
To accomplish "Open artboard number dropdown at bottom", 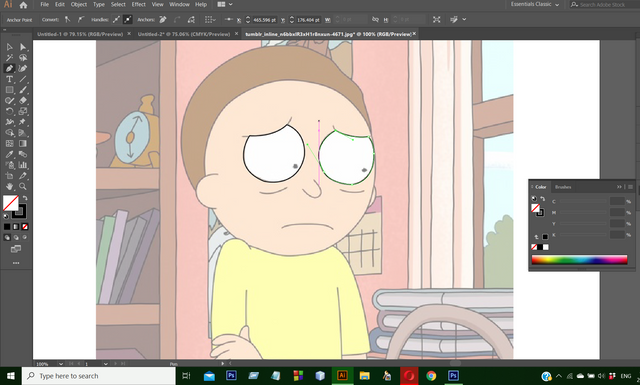I will [x=105, y=363].
